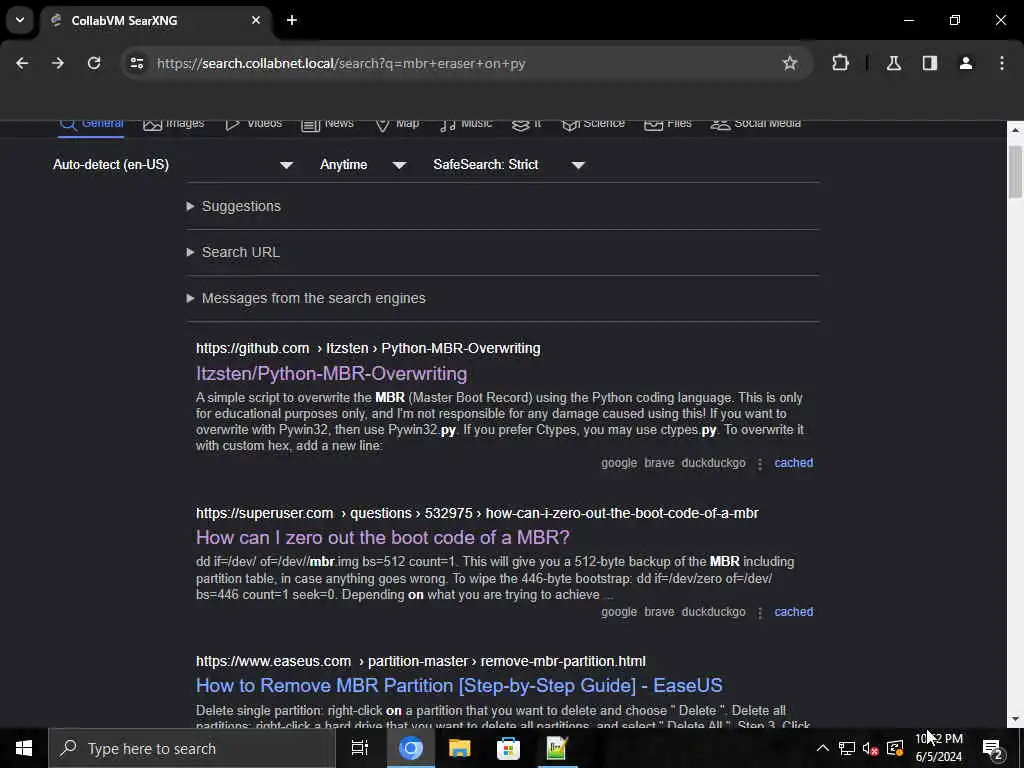Close the CollabVM SearXNG tab

coord(256,20)
